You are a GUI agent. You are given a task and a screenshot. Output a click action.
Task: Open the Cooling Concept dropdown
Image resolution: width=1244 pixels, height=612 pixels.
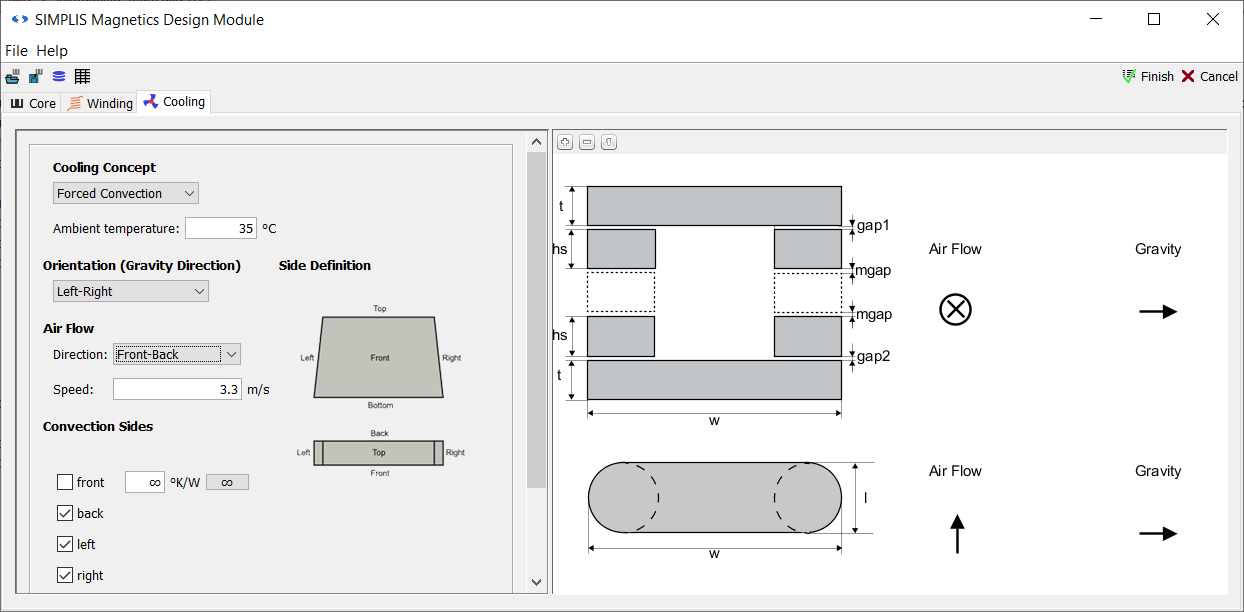(126, 193)
